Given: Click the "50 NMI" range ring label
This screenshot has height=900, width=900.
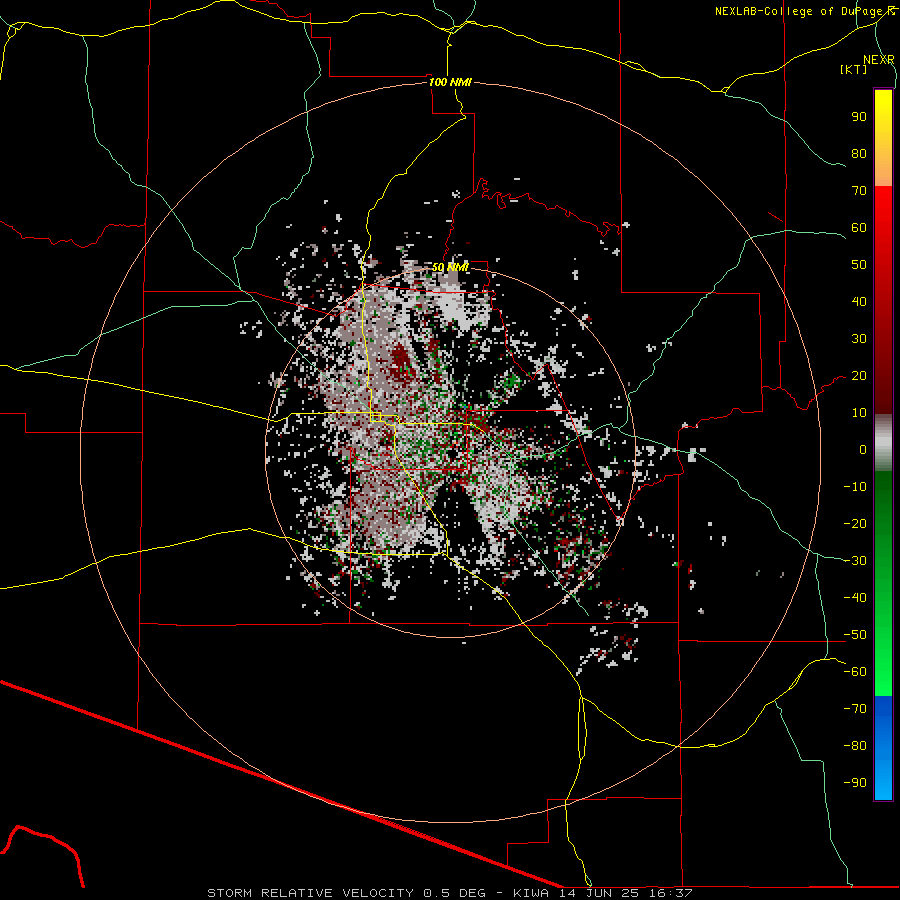Looking at the screenshot, I should point(450,267).
